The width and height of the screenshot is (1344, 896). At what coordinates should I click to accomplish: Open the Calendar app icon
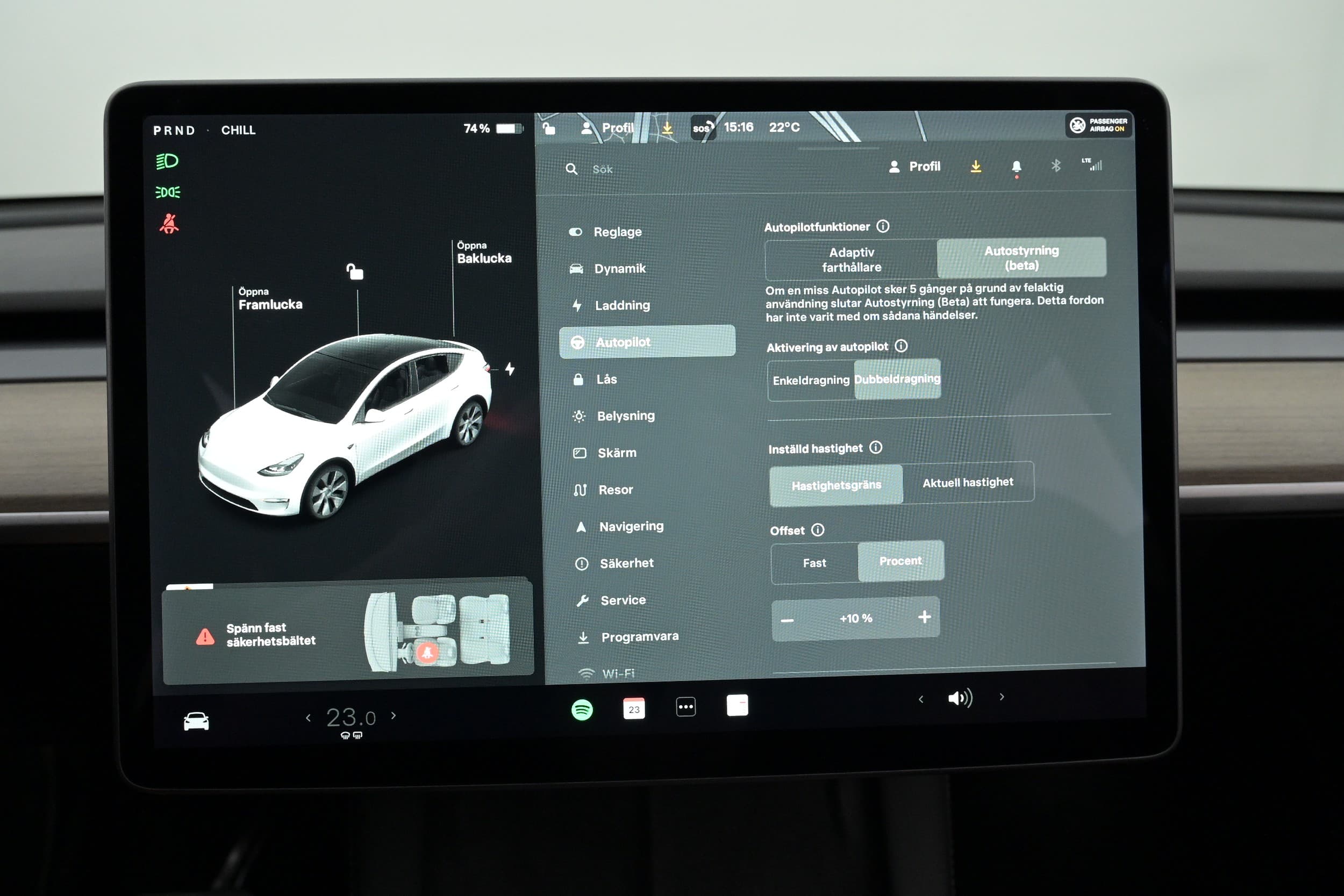coord(634,708)
